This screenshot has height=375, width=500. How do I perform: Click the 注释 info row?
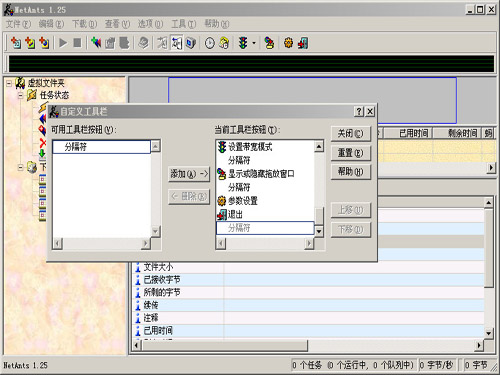[308, 318]
